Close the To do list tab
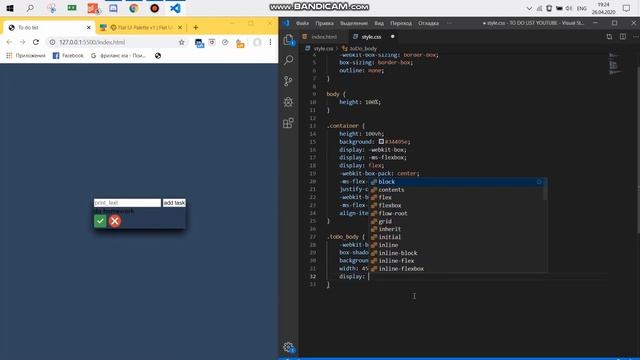640x360 pixels. coord(89,27)
